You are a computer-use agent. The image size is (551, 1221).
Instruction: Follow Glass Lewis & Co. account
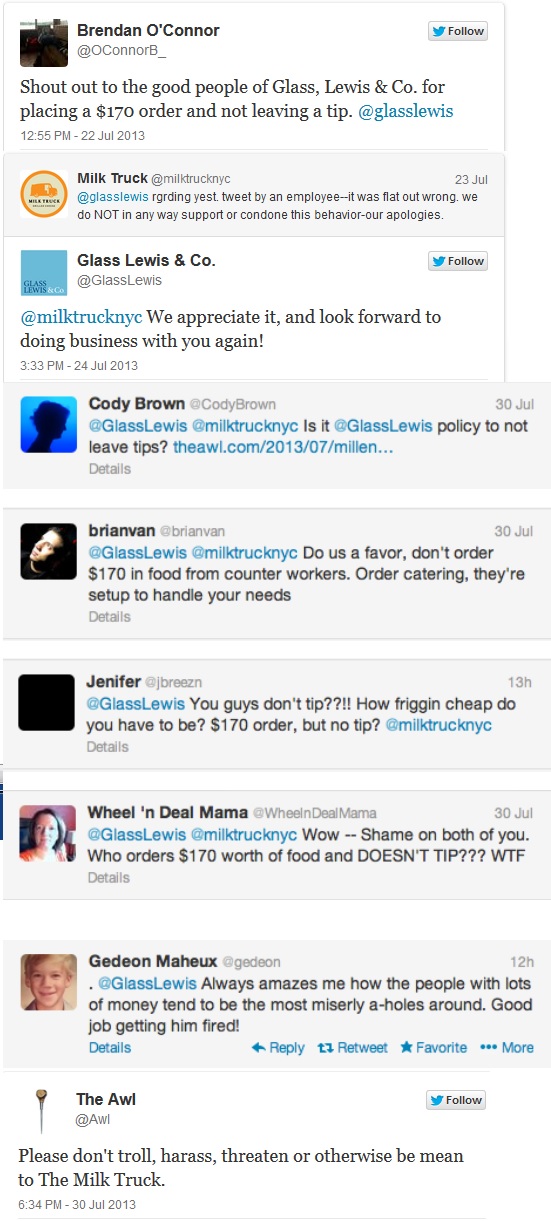tap(458, 261)
